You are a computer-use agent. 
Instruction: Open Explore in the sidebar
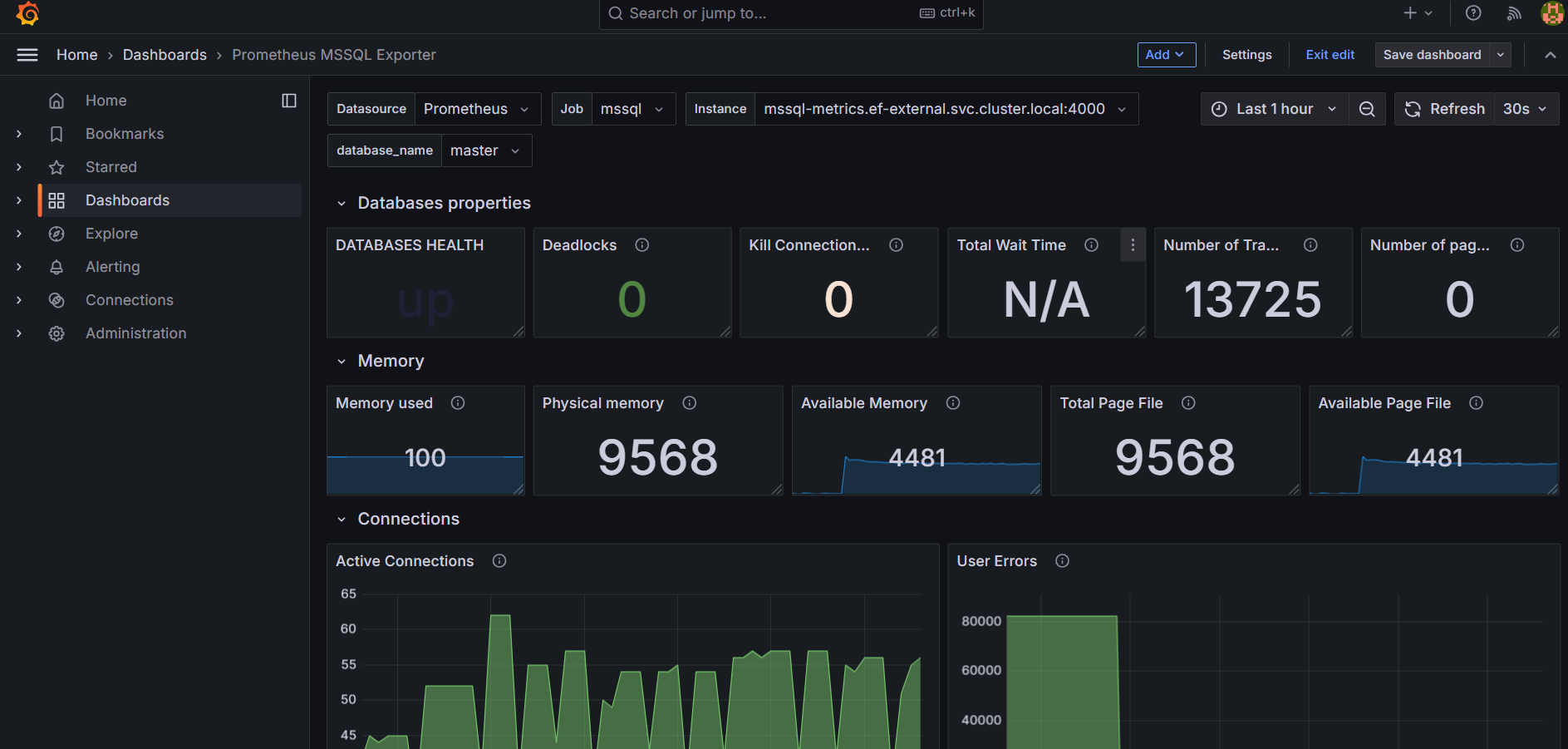click(x=111, y=234)
